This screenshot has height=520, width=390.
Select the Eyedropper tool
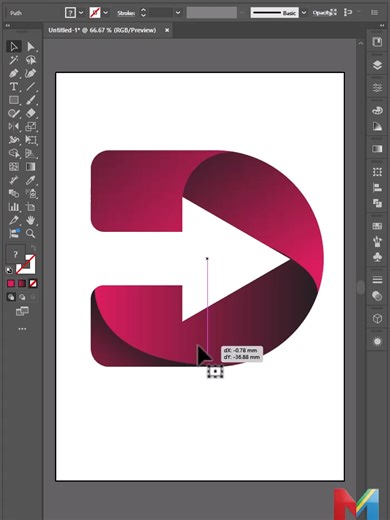31,180
